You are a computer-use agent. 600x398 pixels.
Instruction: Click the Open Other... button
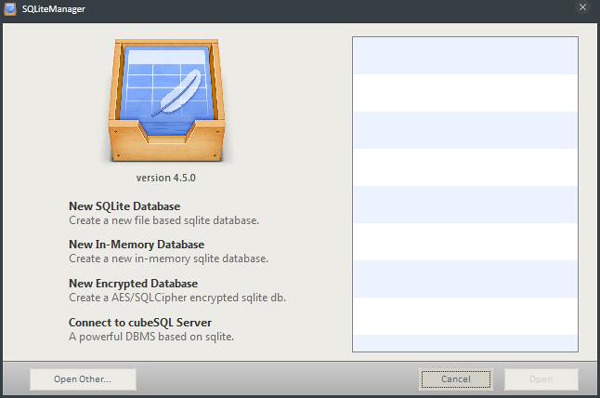(x=83, y=379)
